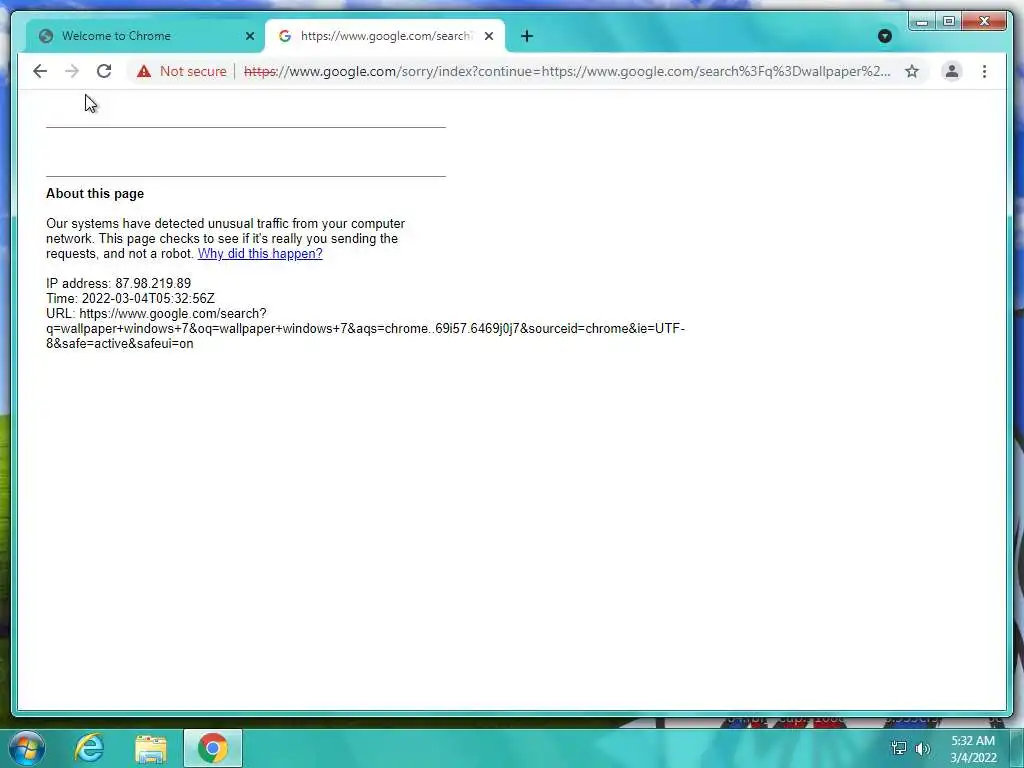
Task: Click the Show desktop strip on the taskbar
Action: point(1017,748)
